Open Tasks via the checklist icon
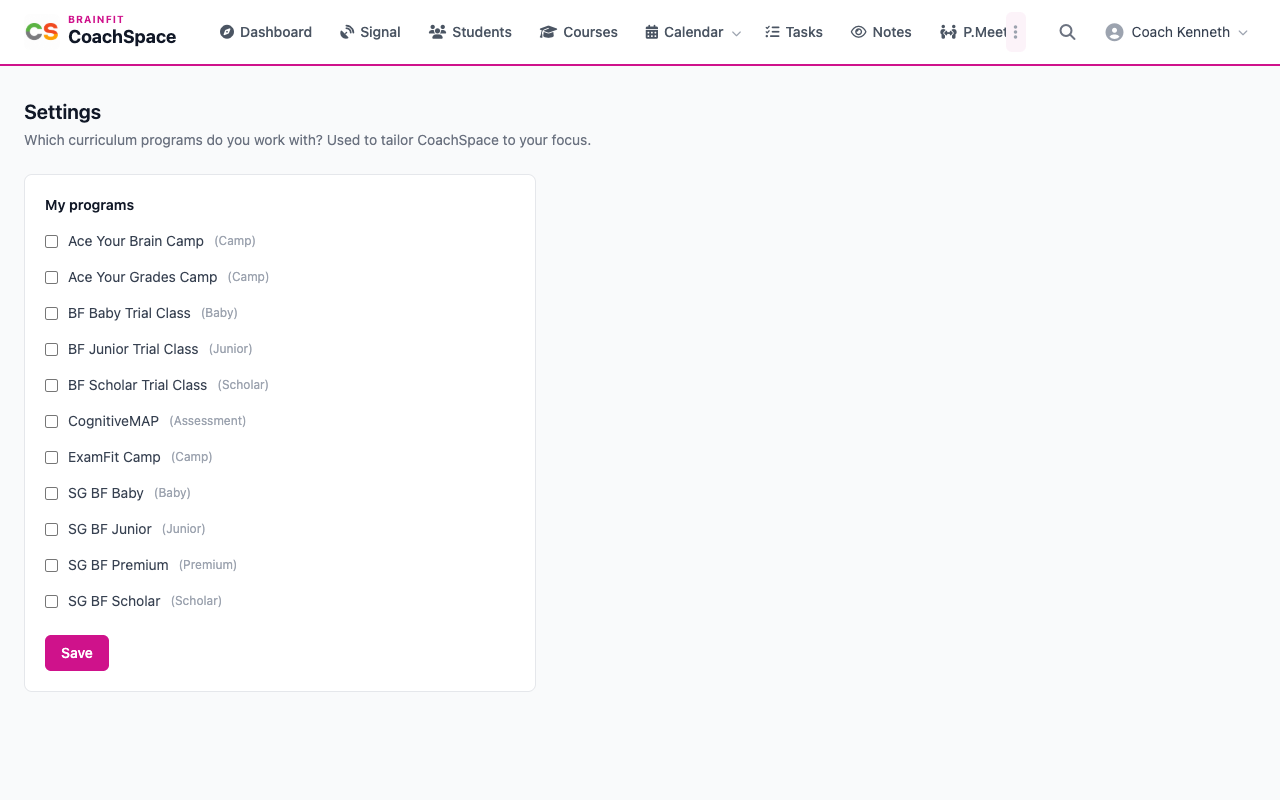The width and height of the screenshot is (1280, 800). (x=772, y=32)
